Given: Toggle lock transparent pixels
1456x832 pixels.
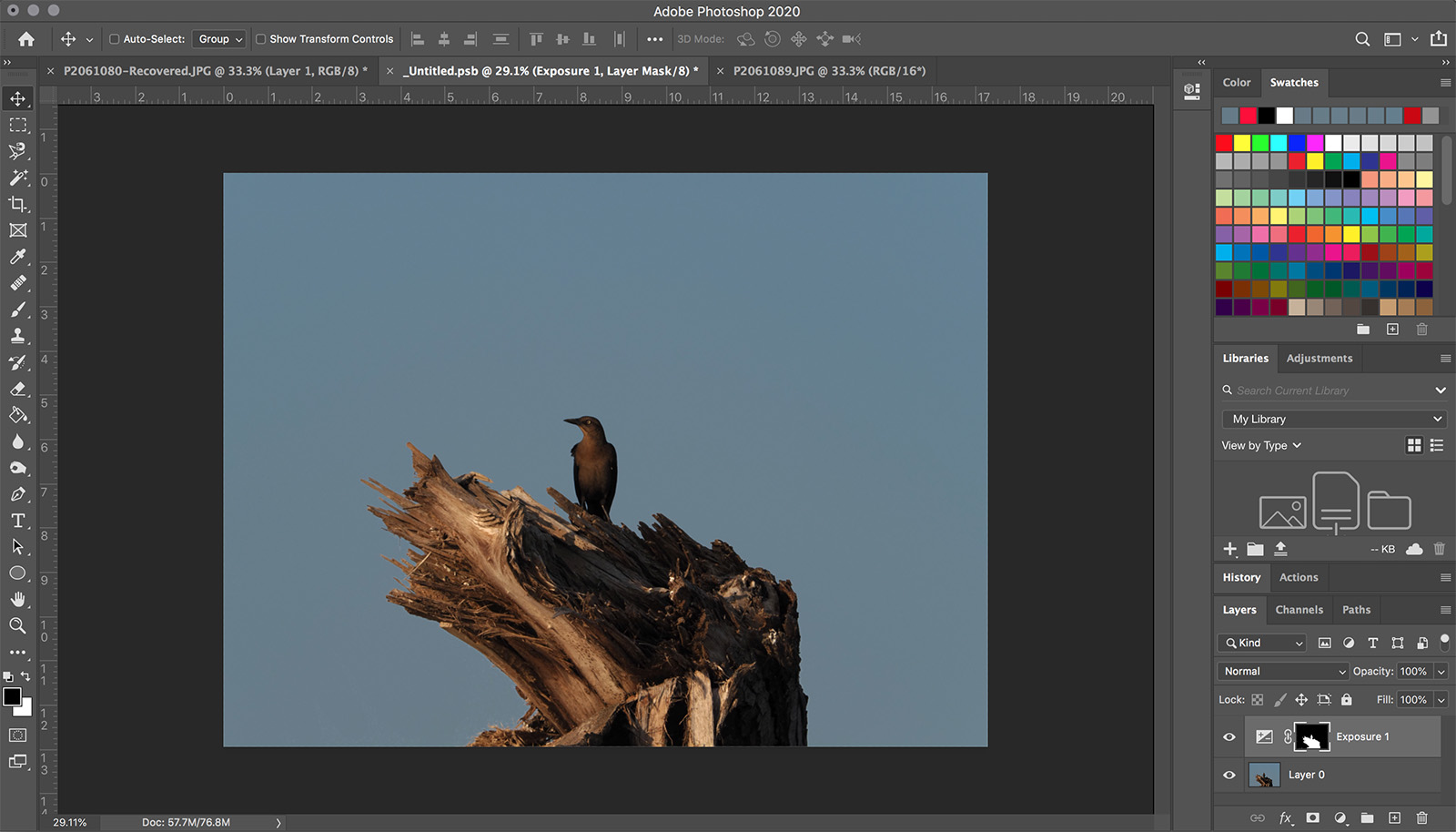Looking at the screenshot, I should 1258,700.
